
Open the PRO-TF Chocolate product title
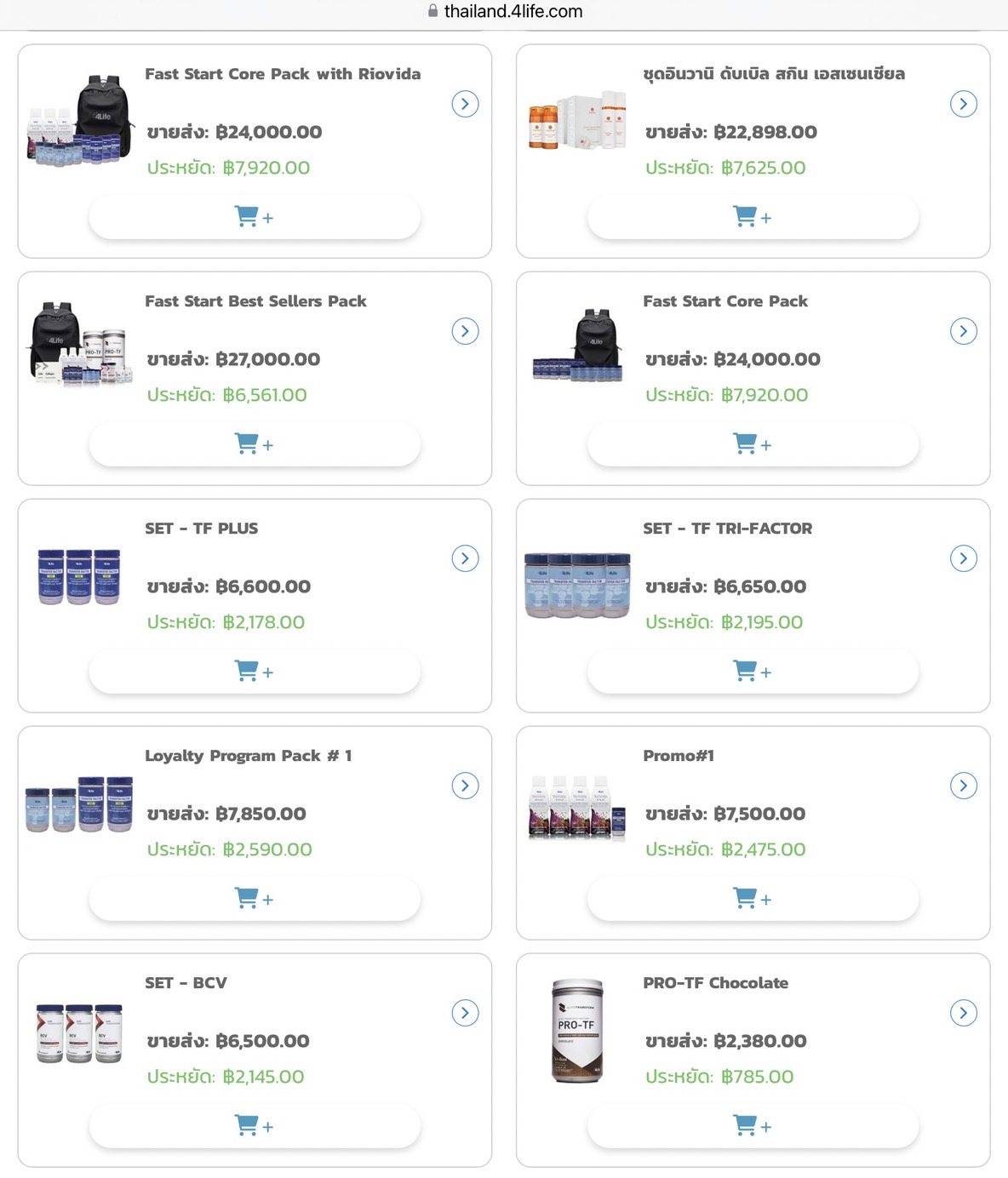(x=715, y=983)
